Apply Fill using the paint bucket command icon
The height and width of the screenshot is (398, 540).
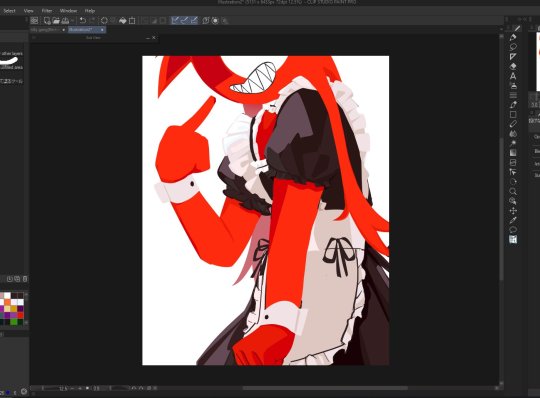point(123,21)
